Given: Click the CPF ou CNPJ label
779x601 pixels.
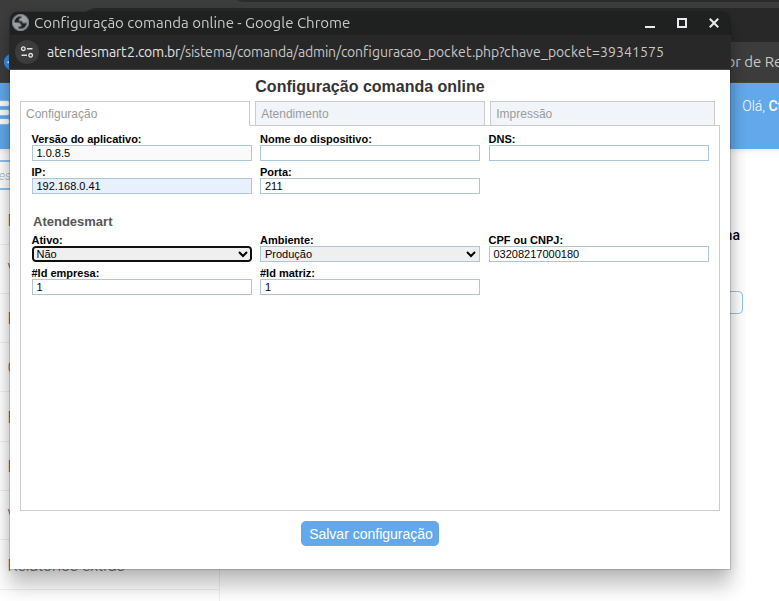Looking at the screenshot, I should tap(526, 240).
